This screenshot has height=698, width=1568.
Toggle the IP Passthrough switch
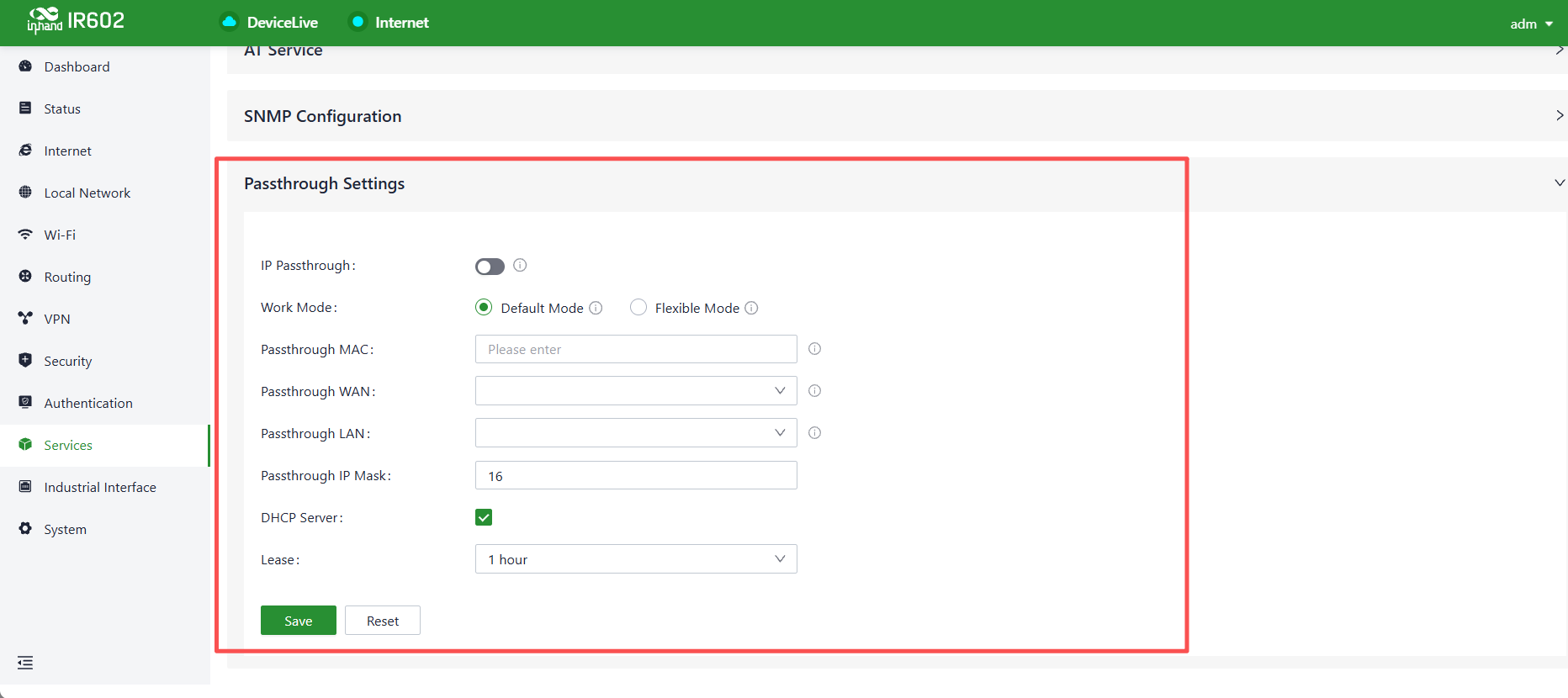pos(490,267)
